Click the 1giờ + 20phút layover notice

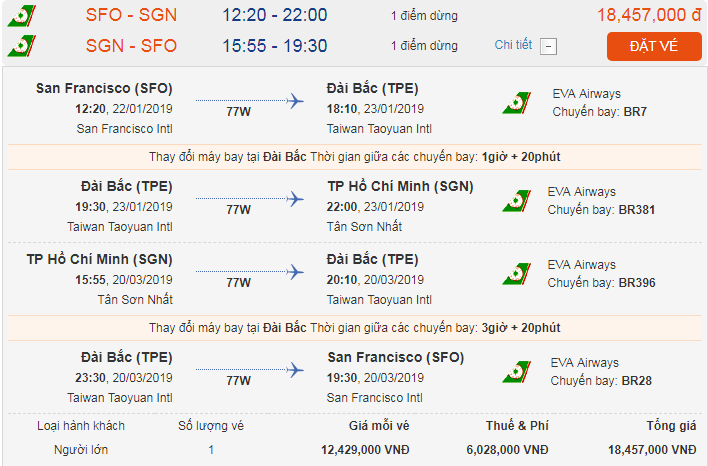pos(521,157)
